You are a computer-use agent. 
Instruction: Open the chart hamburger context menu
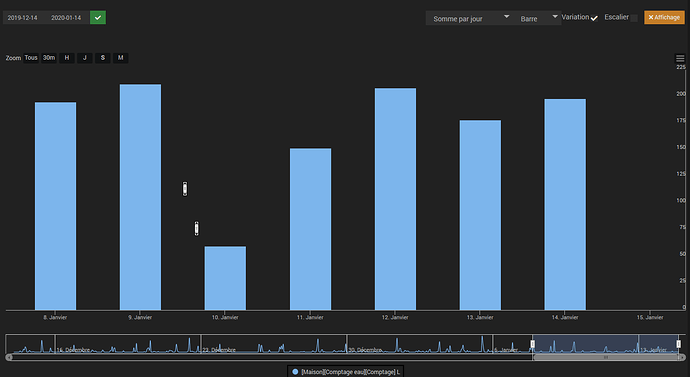pyautogui.click(x=680, y=58)
